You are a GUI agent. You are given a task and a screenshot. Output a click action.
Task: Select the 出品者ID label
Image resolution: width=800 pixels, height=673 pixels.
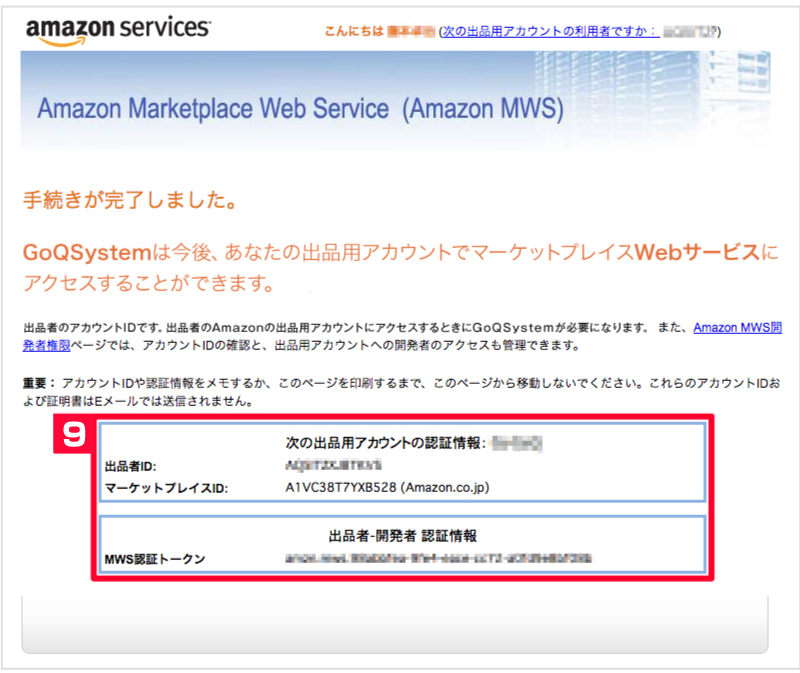point(130,466)
